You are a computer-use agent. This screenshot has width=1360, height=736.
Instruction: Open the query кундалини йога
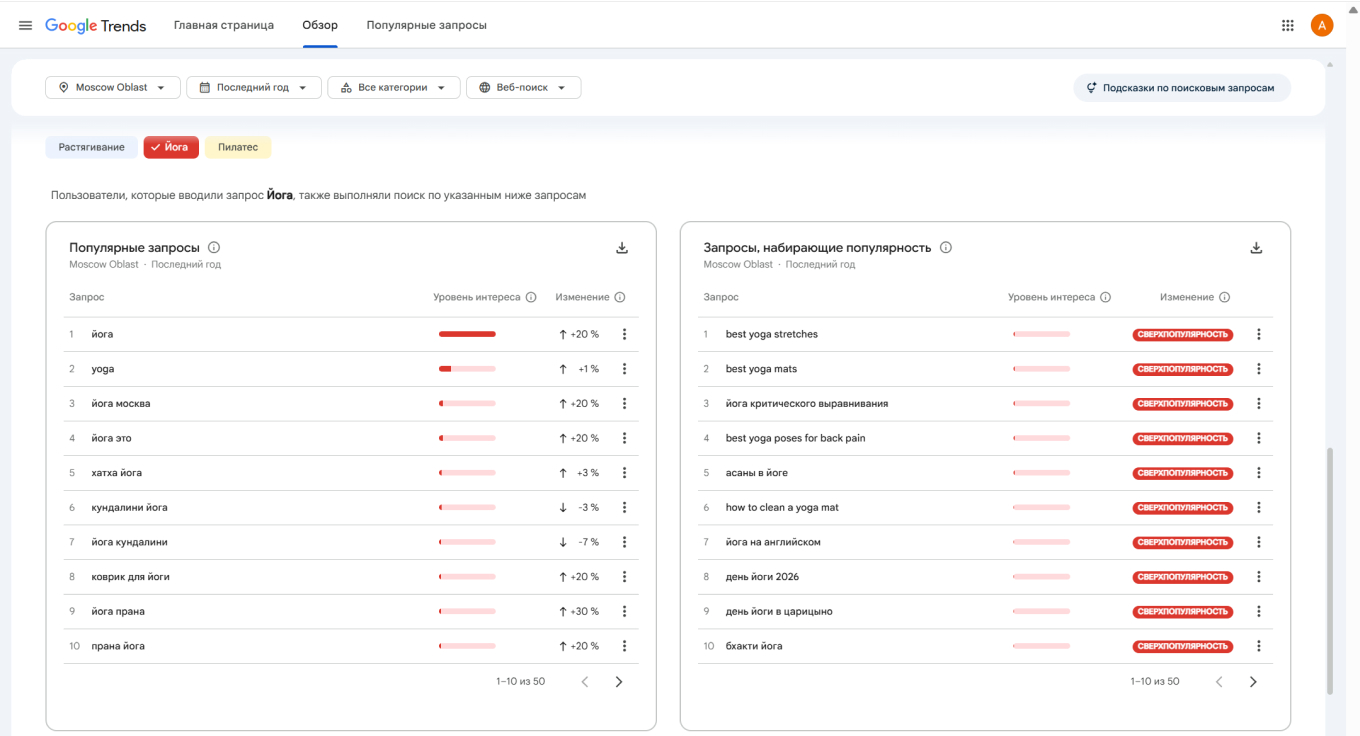coord(129,508)
